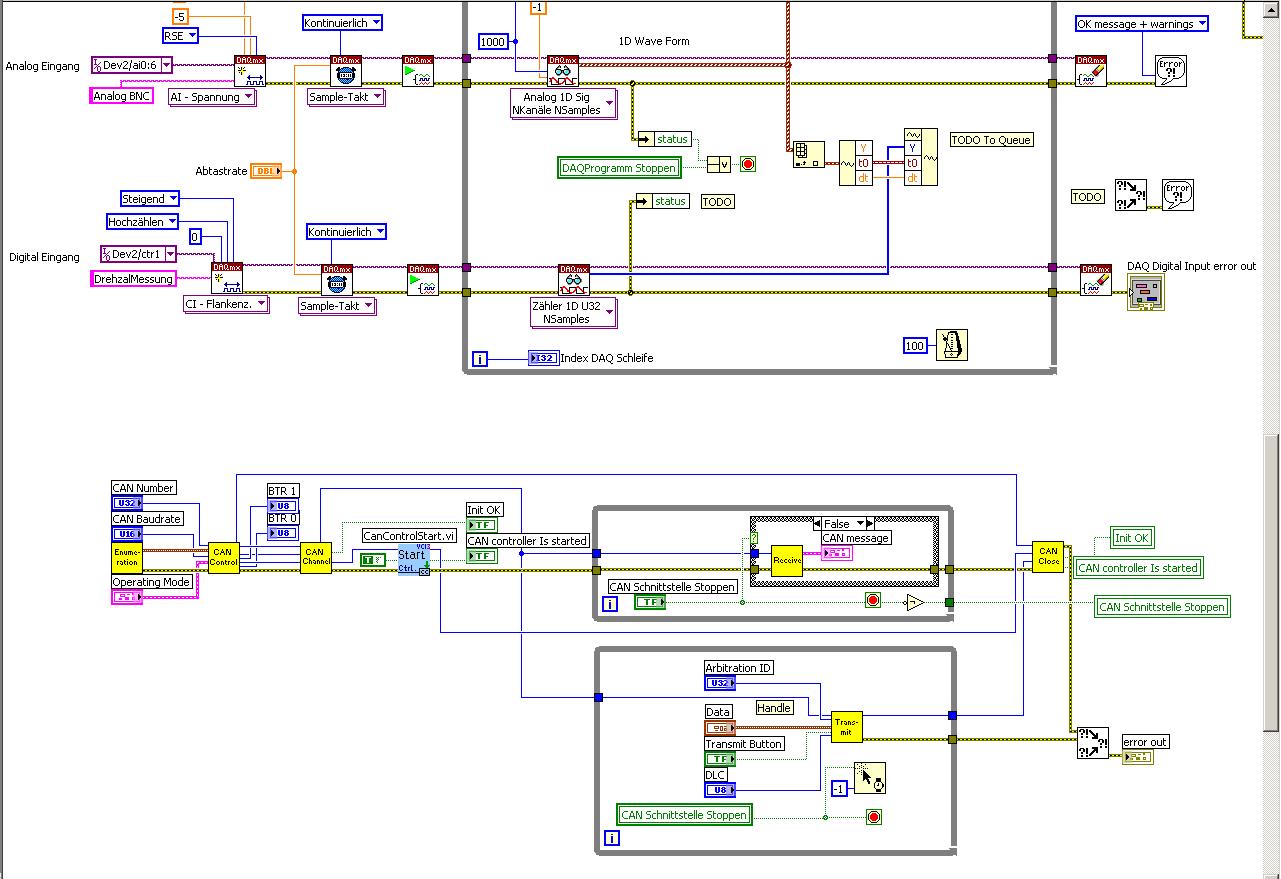Click the vertical scrollbar thumb at the right edge

click(1272, 582)
